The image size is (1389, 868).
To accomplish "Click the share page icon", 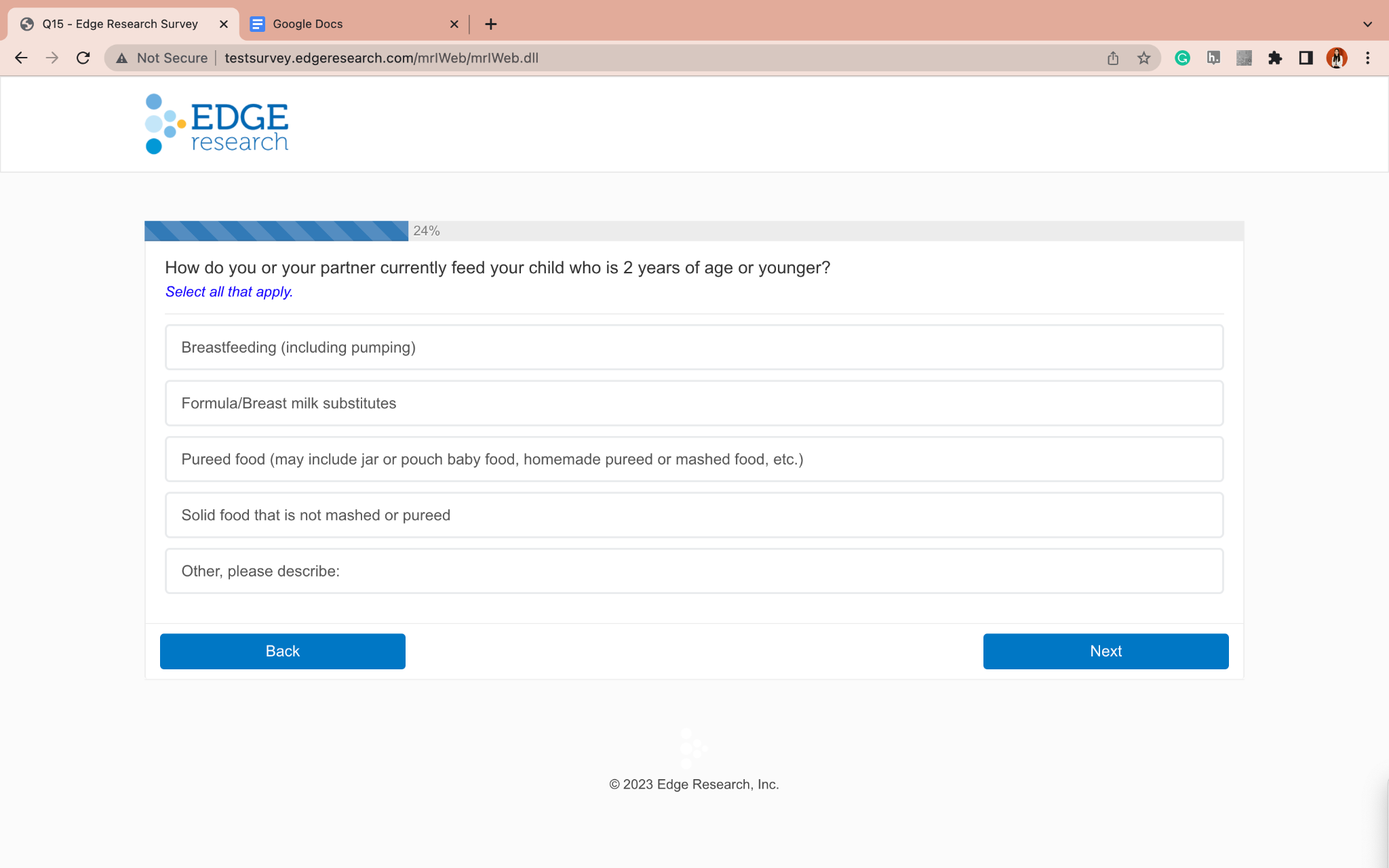I will pyautogui.click(x=1113, y=58).
